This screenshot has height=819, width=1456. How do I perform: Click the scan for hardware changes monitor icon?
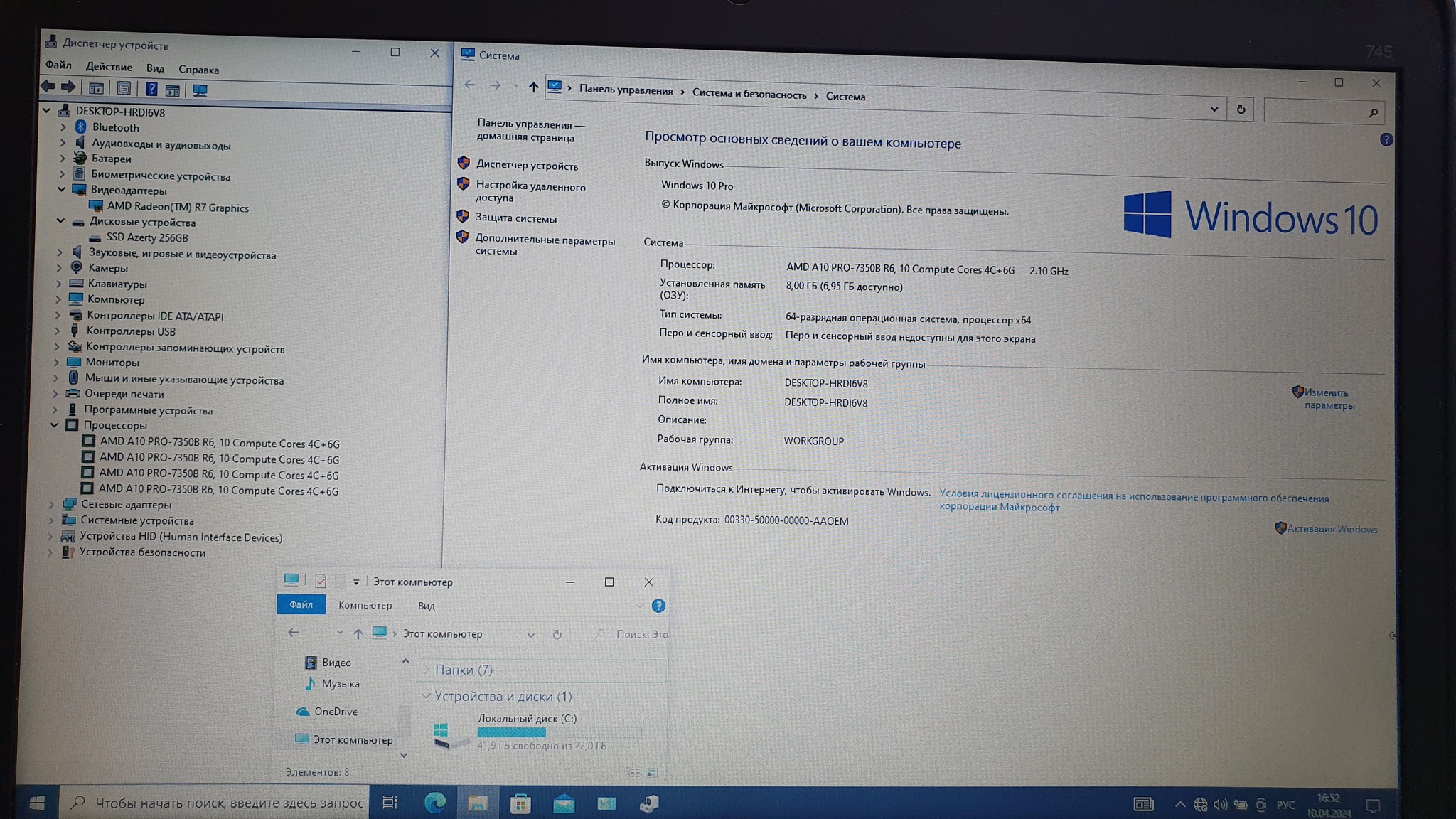[x=200, y=90]
